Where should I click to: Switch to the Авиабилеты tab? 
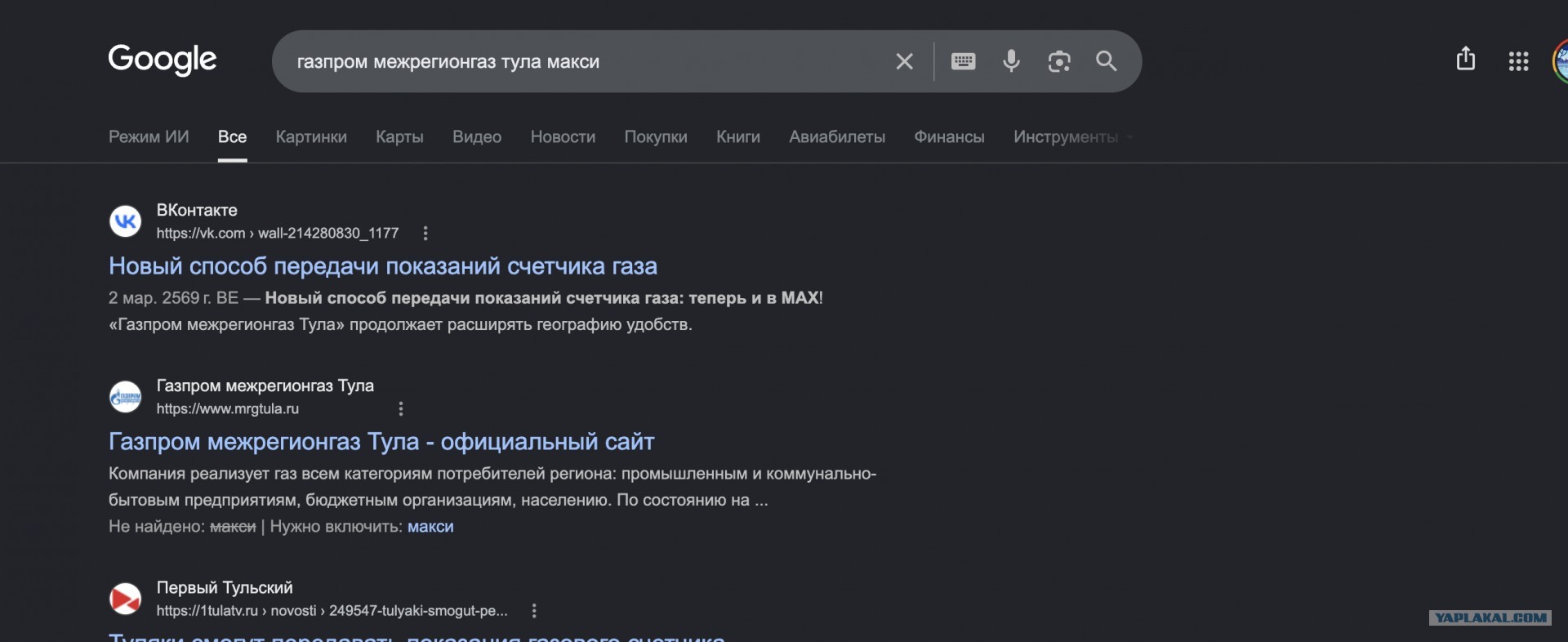pyautogui.click(x=837, y=136)
